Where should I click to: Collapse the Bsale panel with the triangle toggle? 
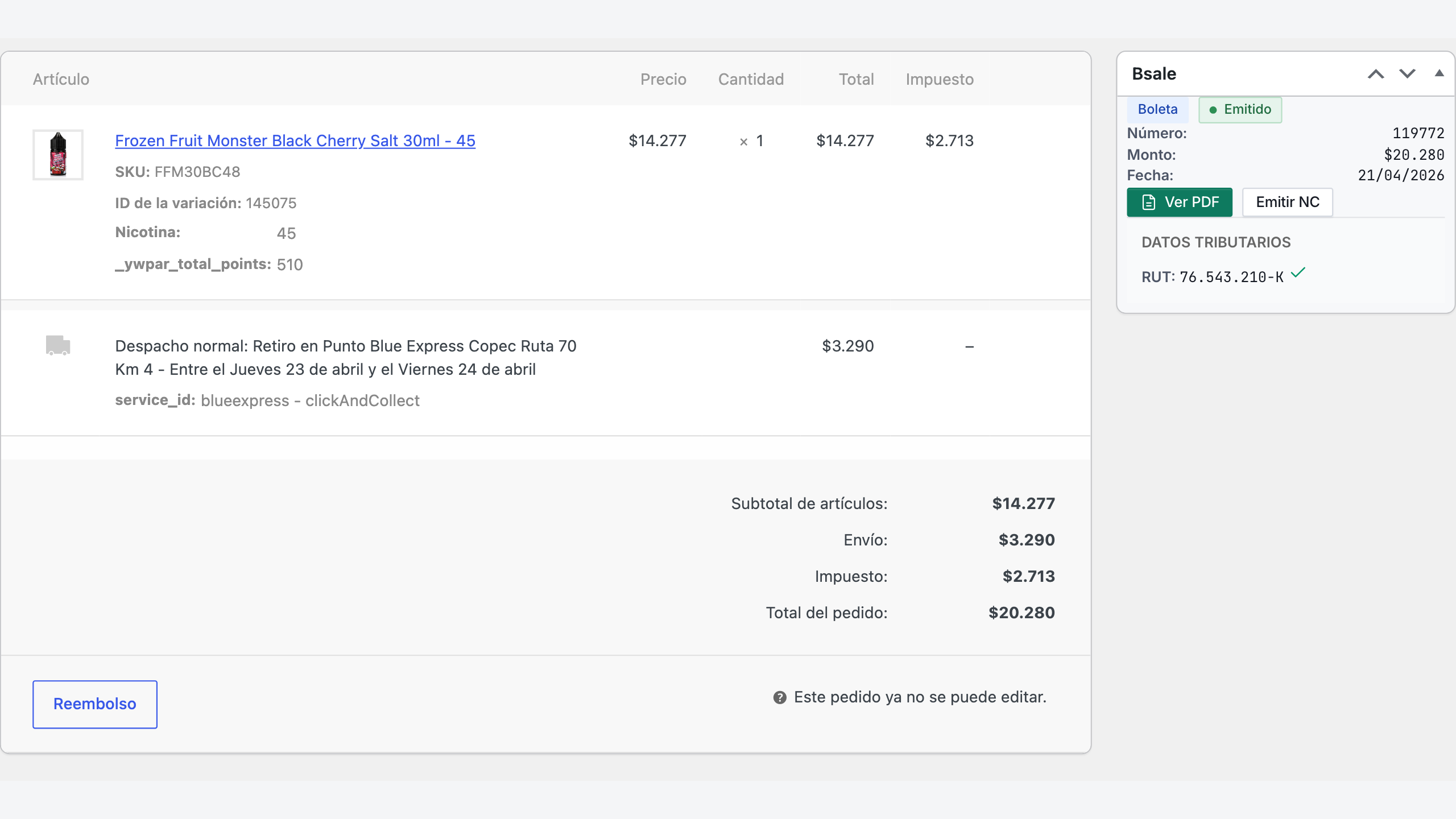point(1440,73)
